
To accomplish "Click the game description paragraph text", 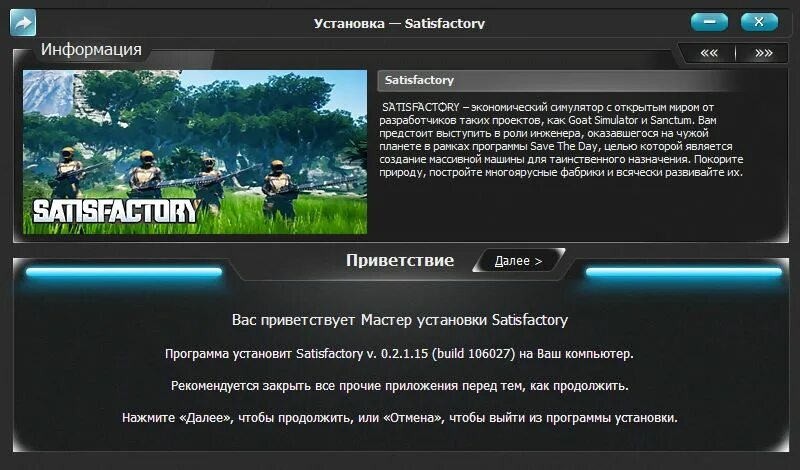I will coord(561,140).
